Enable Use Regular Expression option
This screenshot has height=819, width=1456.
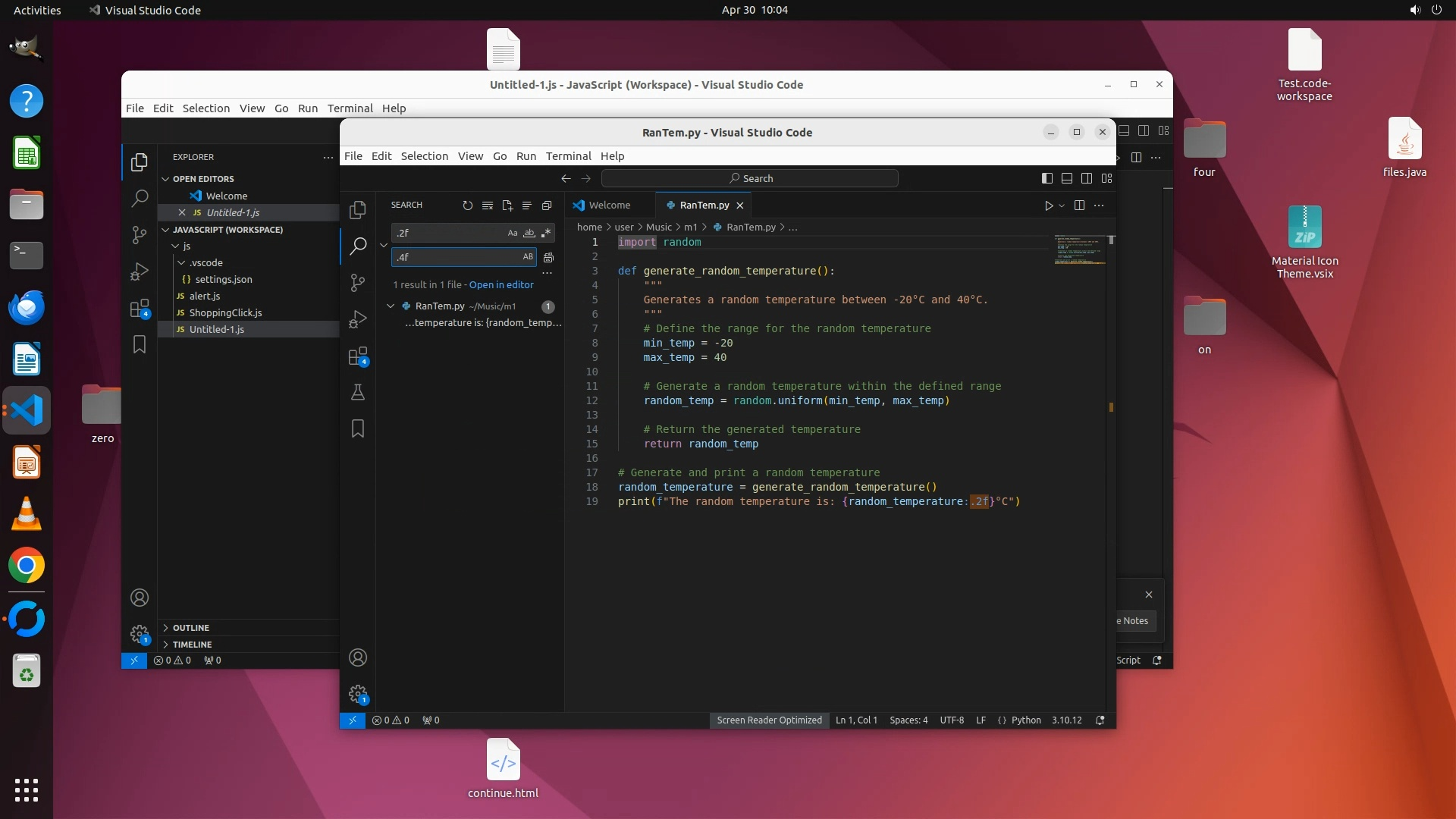tap(545, 234)
